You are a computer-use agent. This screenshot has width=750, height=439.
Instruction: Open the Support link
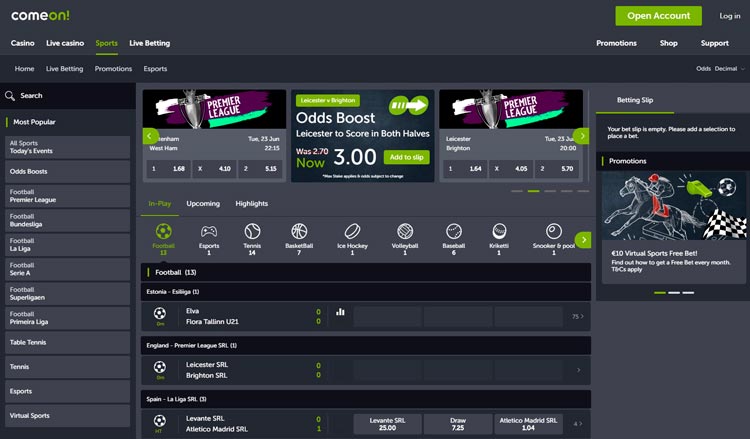pos(715,43)
